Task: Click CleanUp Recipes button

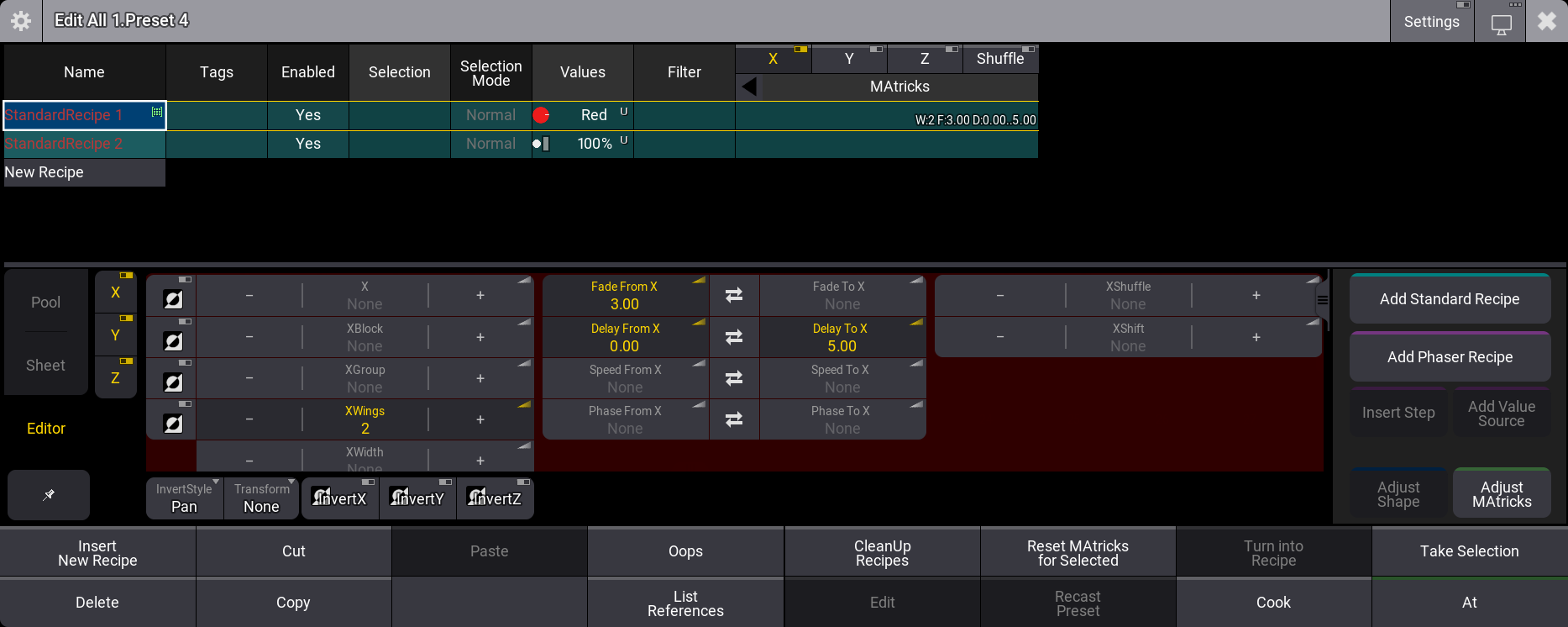Action: (882, 553)
